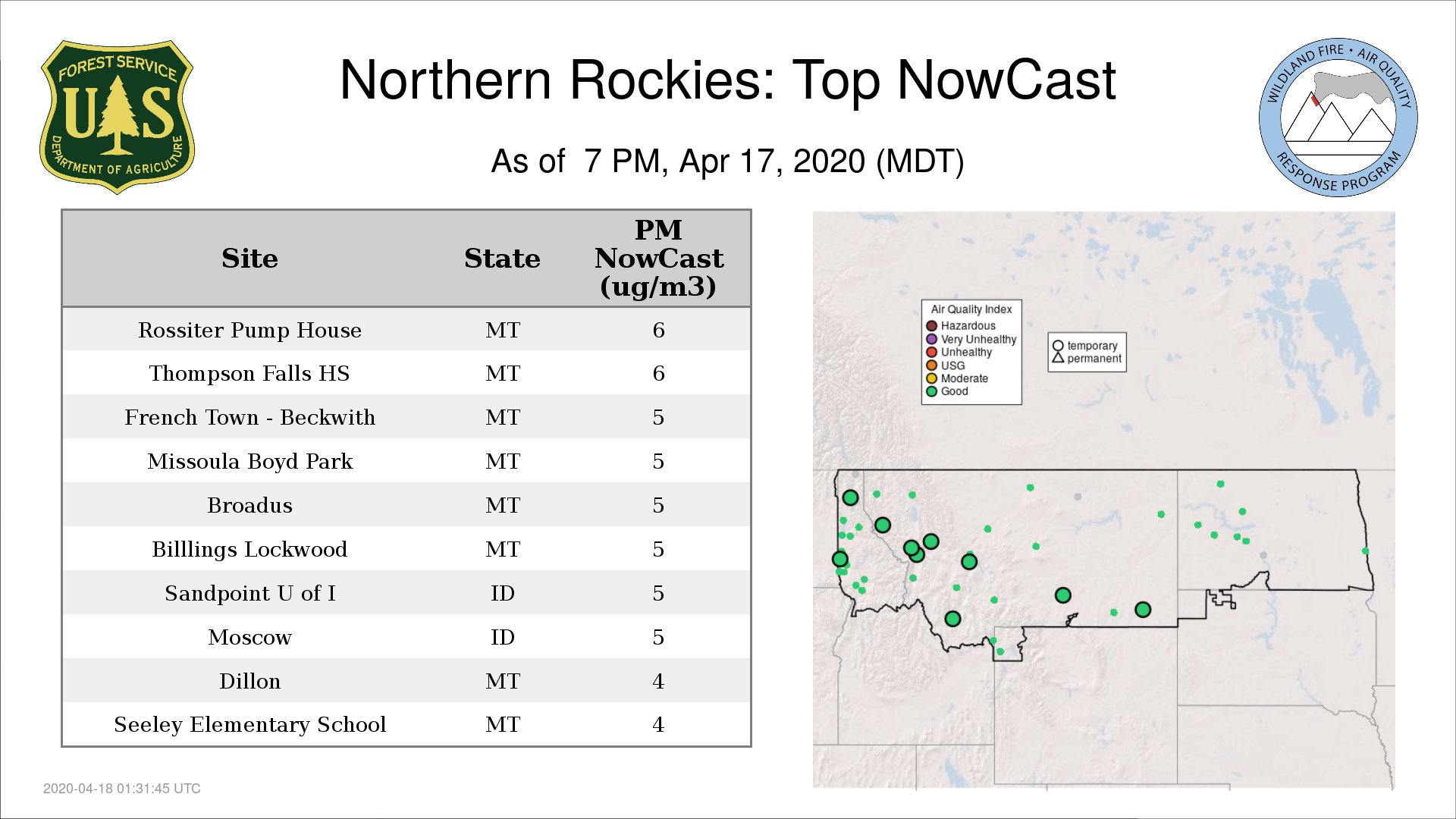
Task: Click the Northern Rockies: Top NowCast title
Action: (x=727, y=80)
